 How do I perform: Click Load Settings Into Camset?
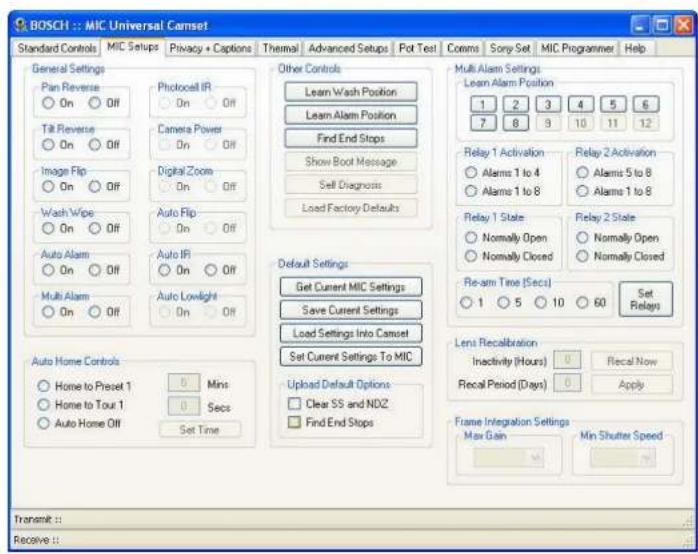click(x=351, y=333)
